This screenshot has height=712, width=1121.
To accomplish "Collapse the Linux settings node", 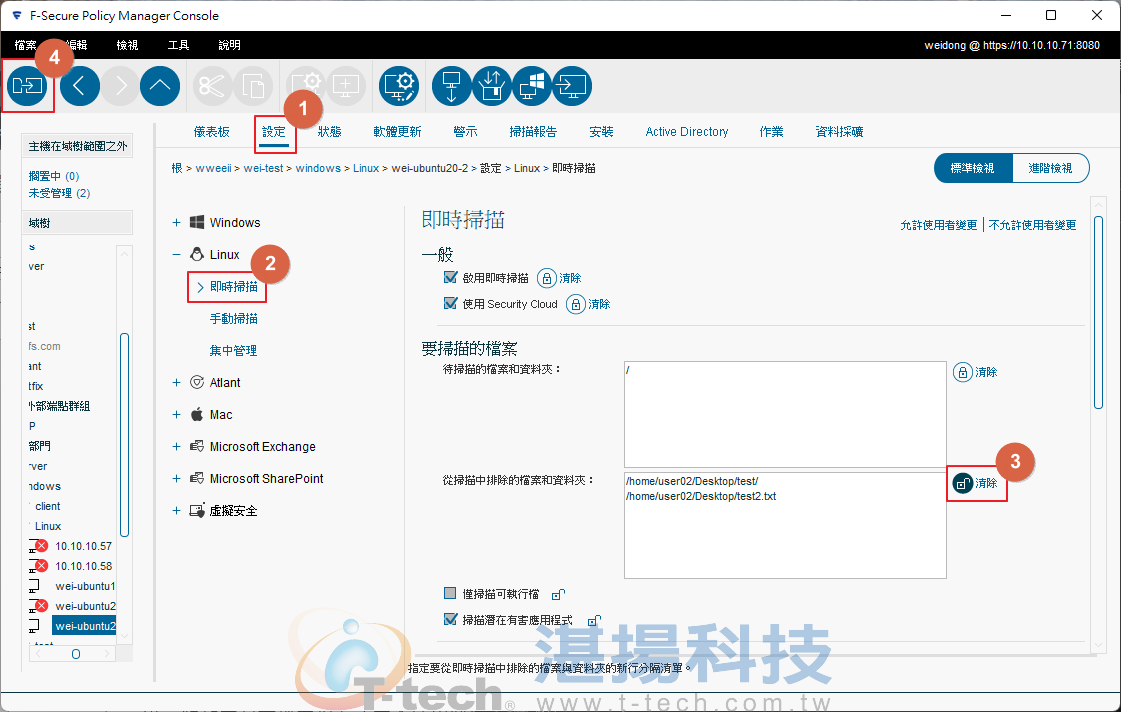I will coord(176,255).
